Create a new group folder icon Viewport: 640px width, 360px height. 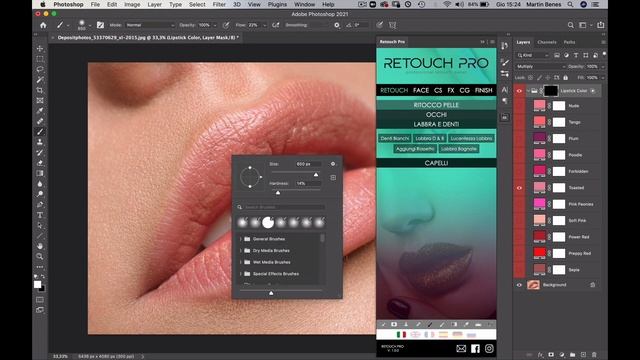[x=572, y=355]
